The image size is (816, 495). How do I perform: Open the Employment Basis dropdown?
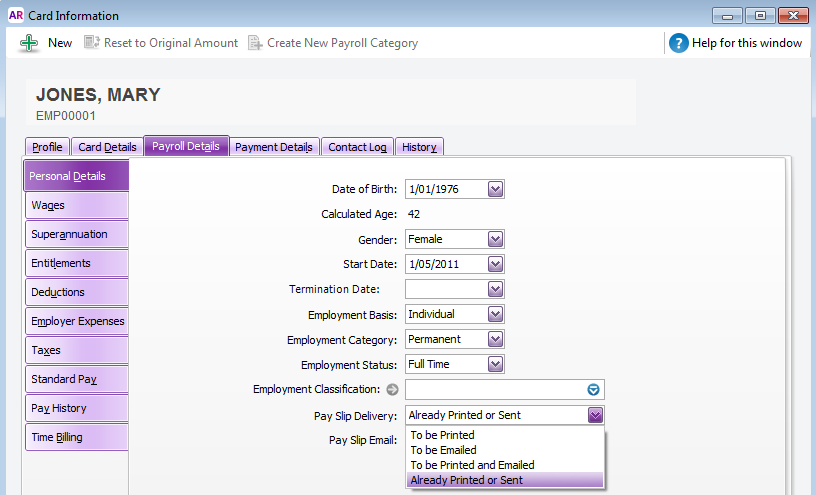[495, 314]
